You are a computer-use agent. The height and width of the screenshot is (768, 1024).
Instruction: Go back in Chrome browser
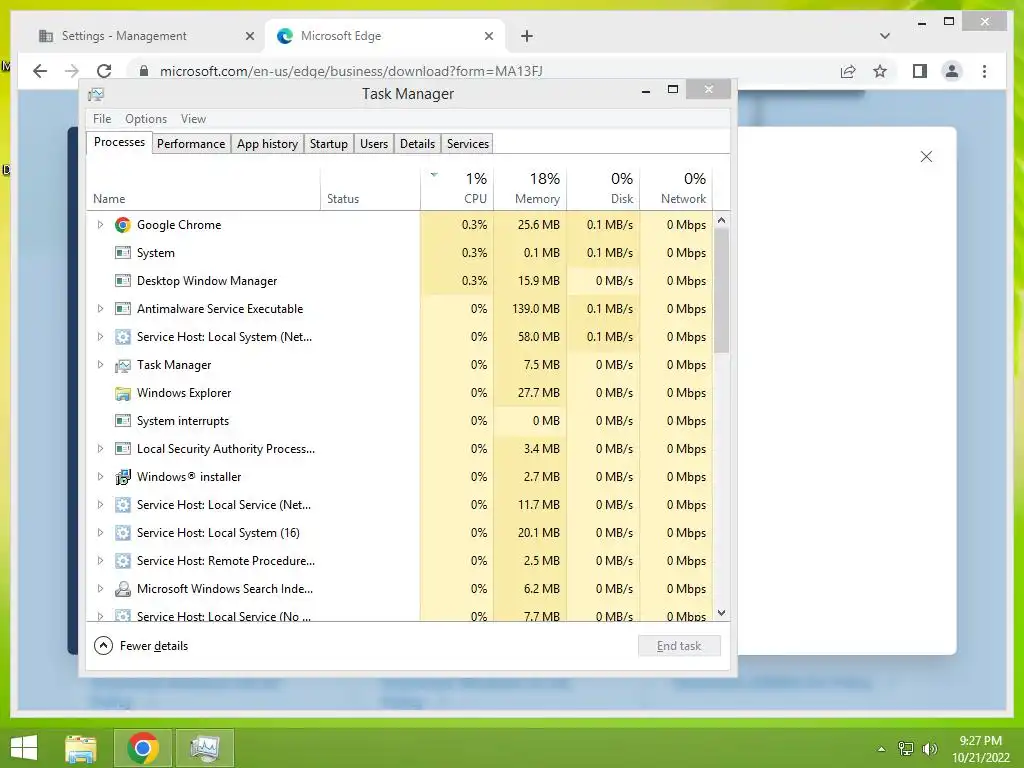click(x=40, y=71)
